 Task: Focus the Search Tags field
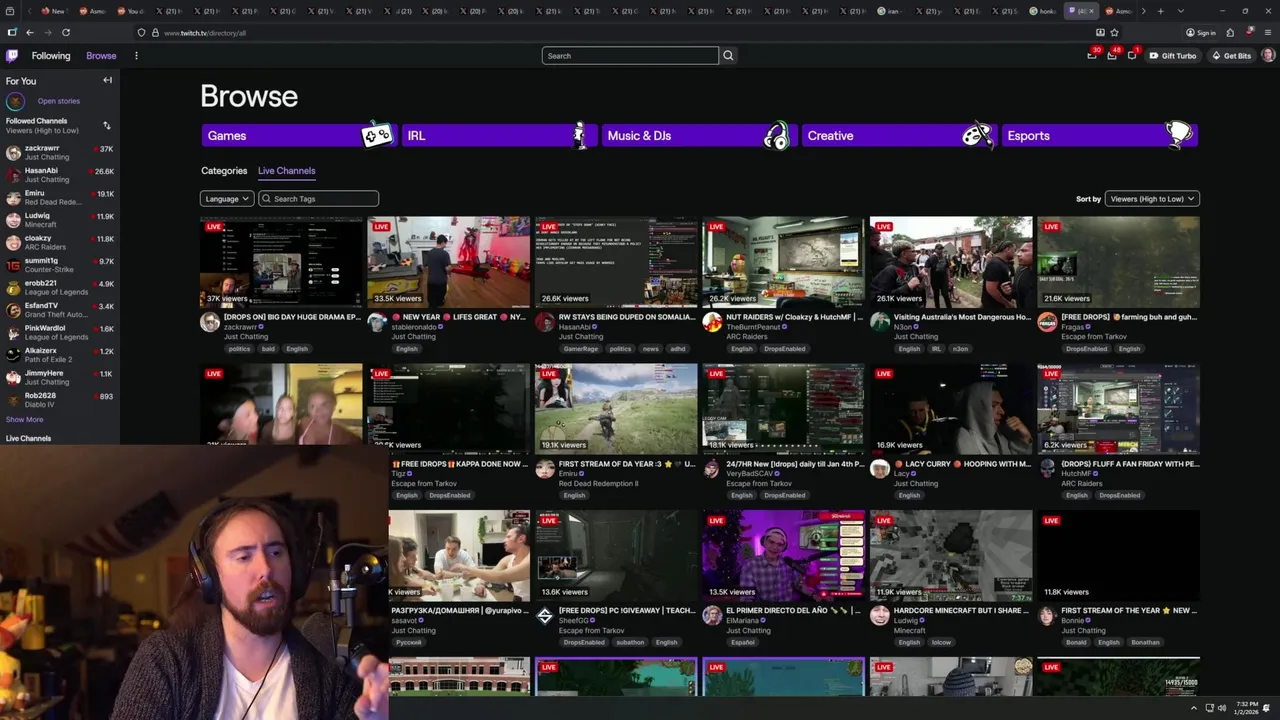click(318, 199)
